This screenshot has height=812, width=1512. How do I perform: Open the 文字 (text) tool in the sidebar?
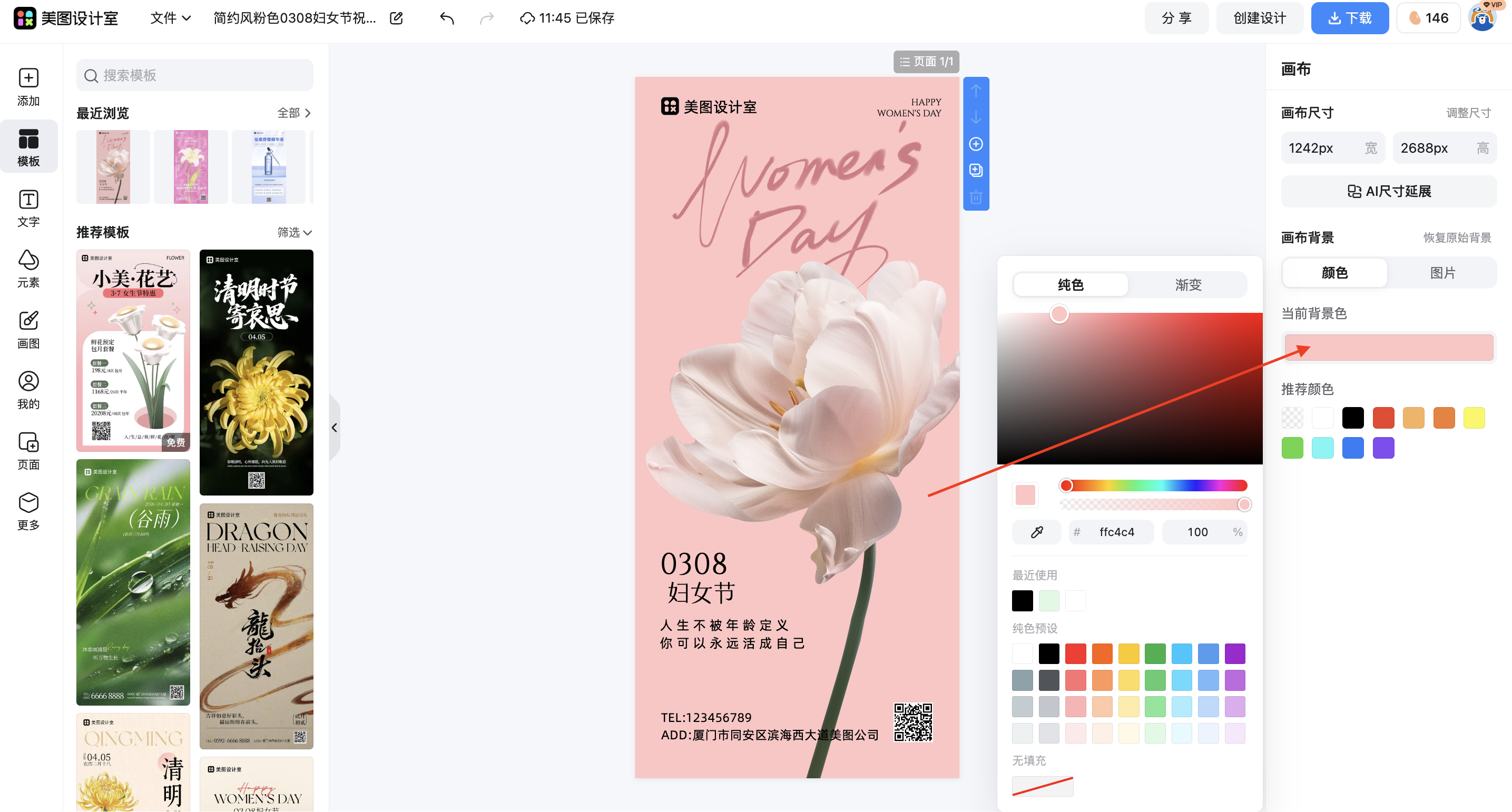click(28, 207)
